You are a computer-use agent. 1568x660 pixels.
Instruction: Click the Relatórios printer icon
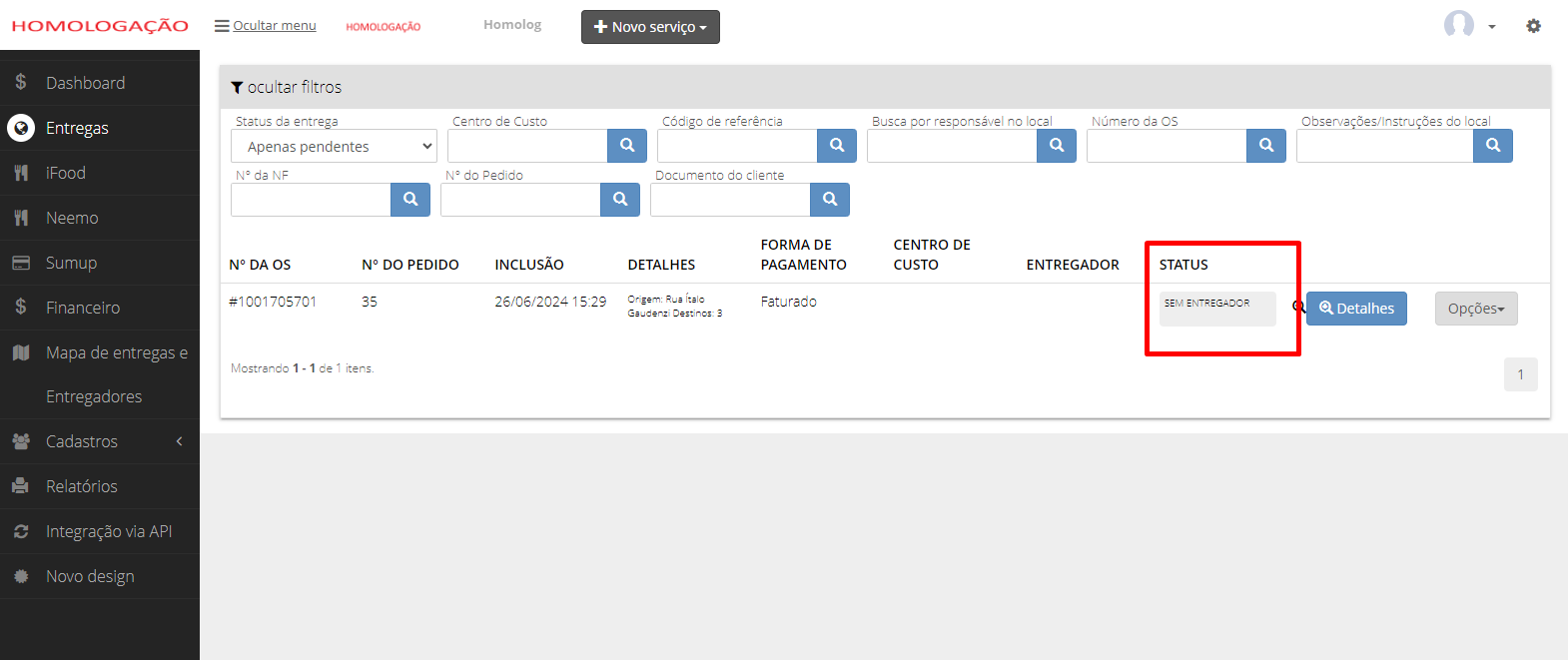tap(21, 486)
